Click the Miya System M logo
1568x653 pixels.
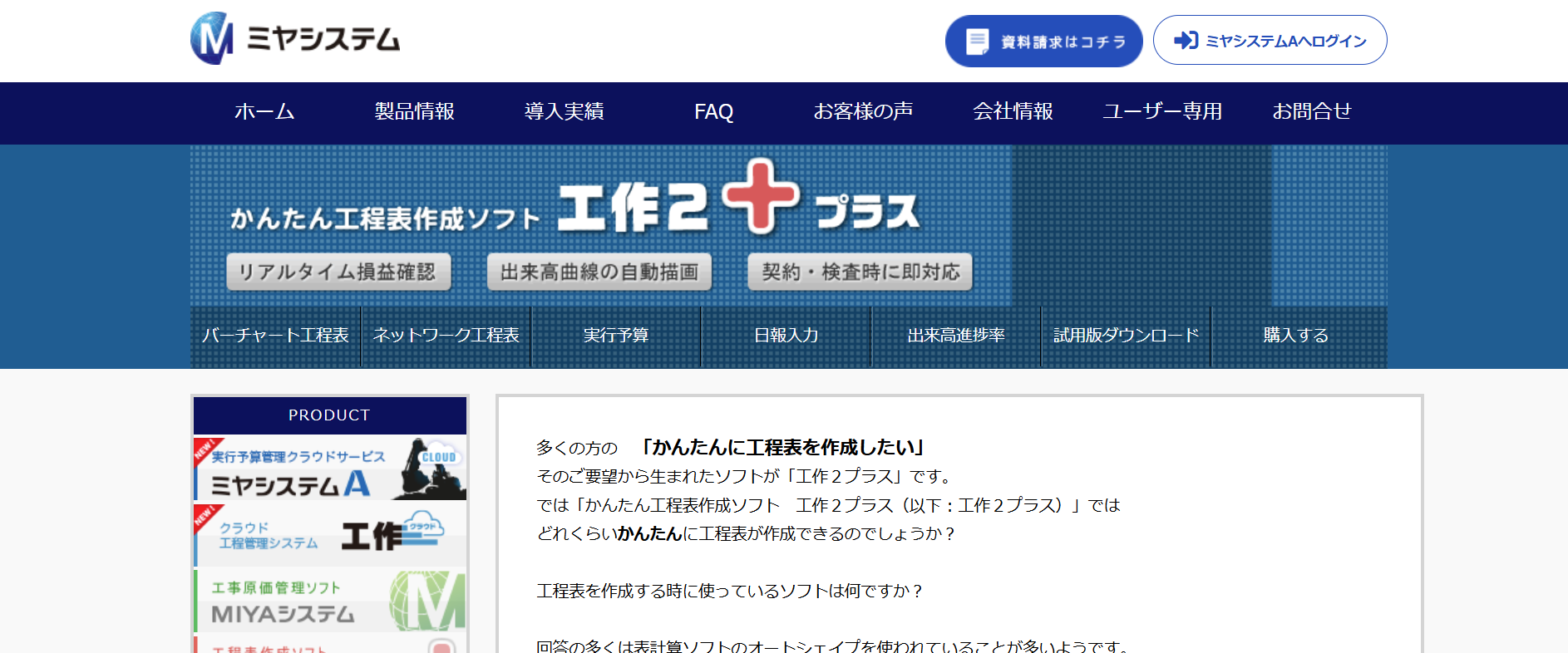coord(212,39)
